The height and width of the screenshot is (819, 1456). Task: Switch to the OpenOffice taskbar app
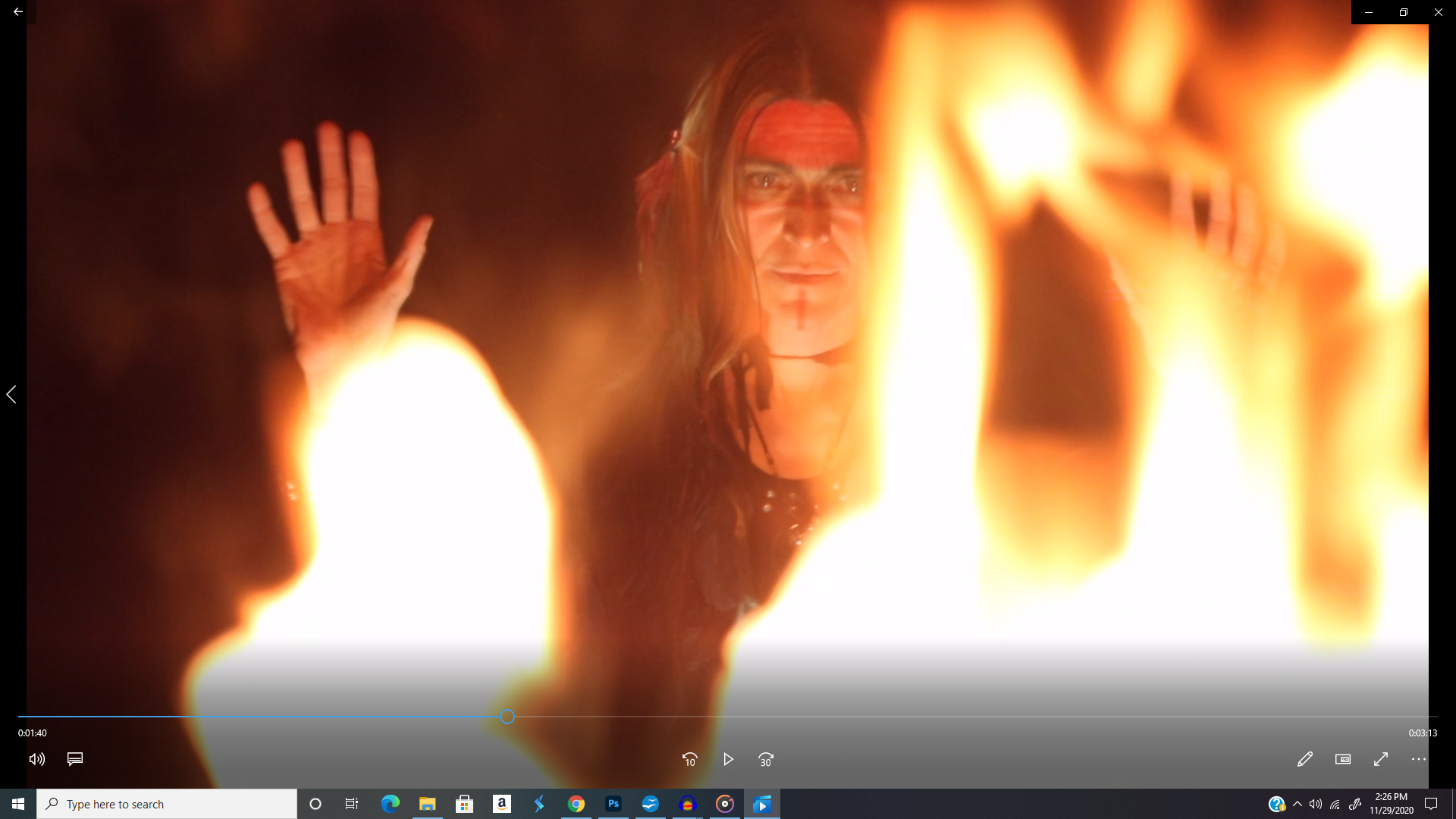pyautogui.click(x=651, y=804)
